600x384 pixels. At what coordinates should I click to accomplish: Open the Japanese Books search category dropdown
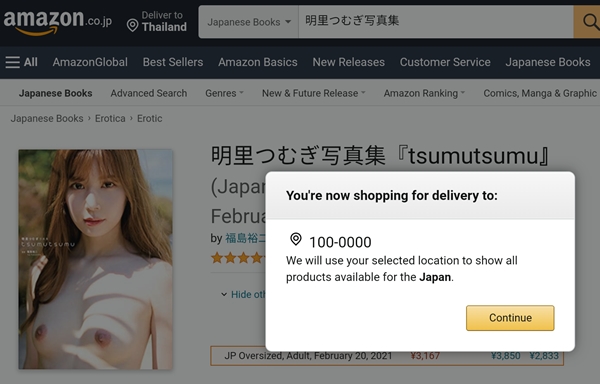click(x=249, y=22)
